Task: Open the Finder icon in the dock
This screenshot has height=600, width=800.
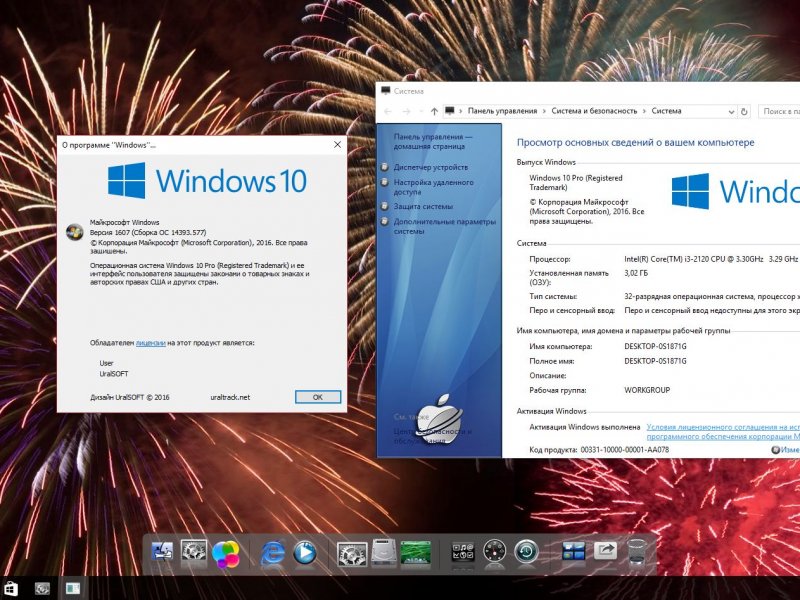Action: click(x=162, y=553)
